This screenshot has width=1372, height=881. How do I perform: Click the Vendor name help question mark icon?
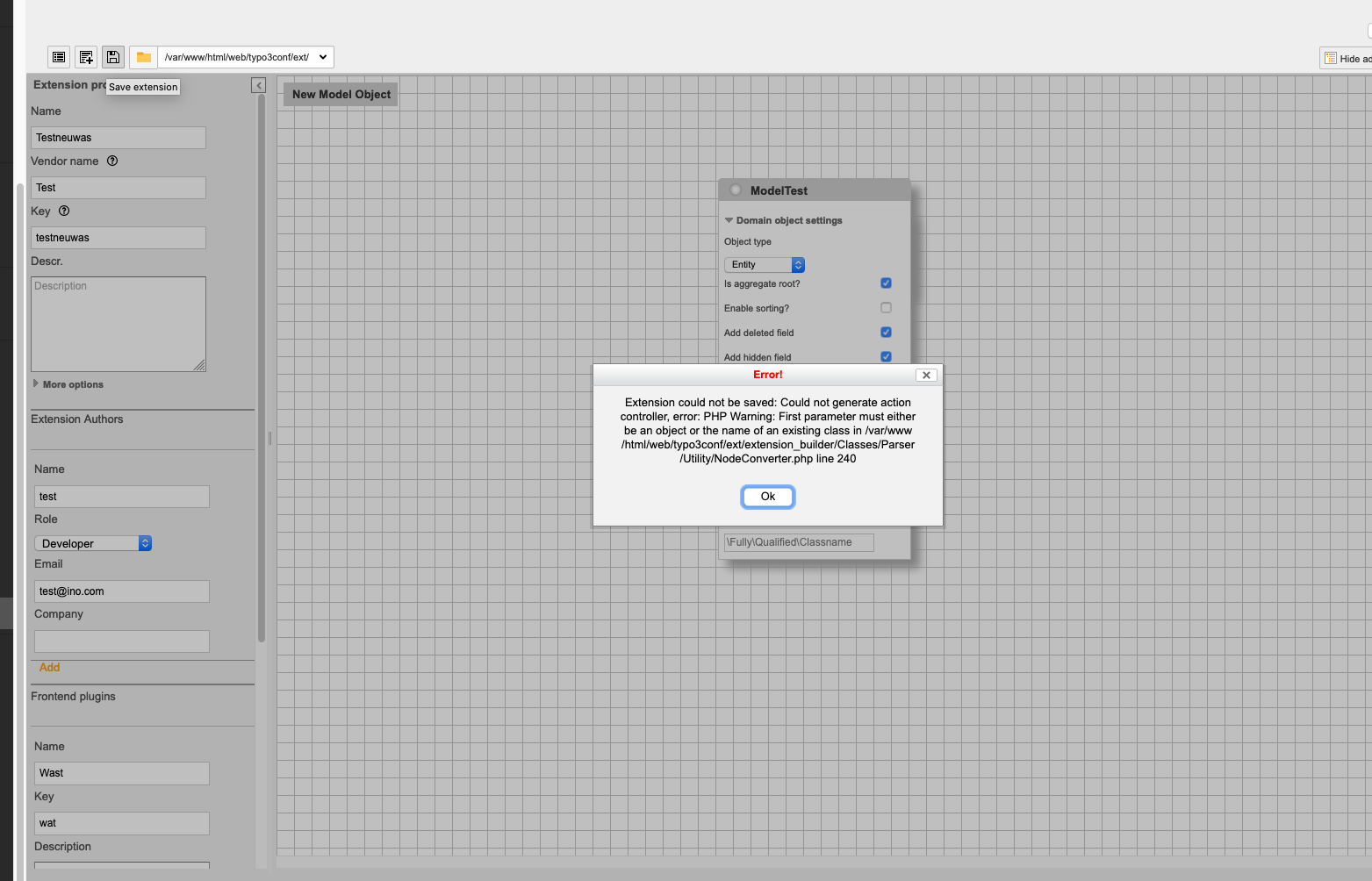(111, 161)
